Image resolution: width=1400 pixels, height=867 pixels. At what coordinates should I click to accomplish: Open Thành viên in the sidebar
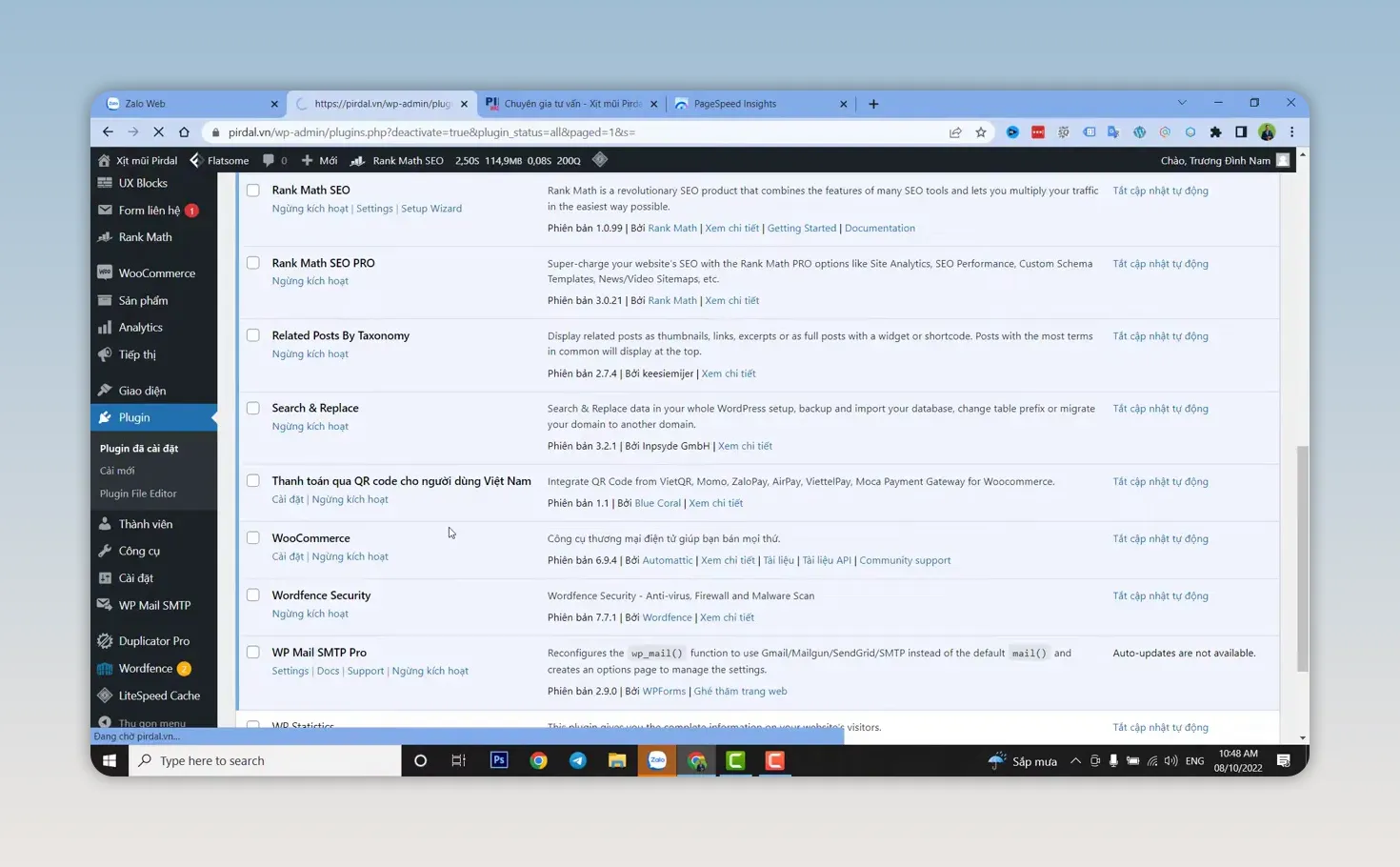click(x=145, y=524)
